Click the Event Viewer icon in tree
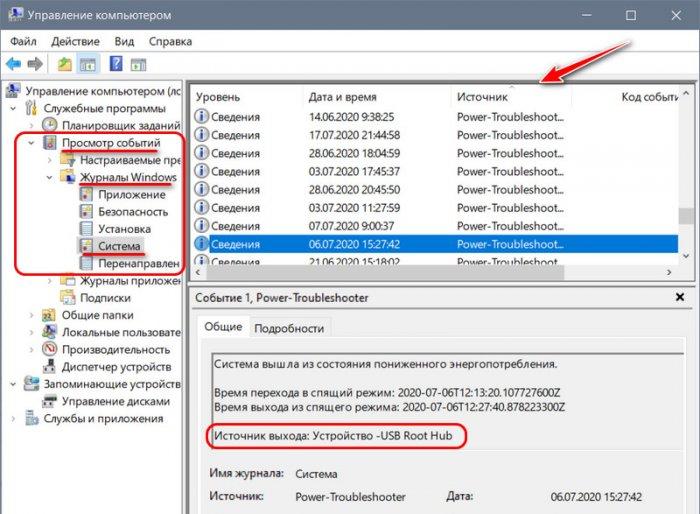Image resolution: width=700 pixels, height=514 pixels. 50,142
